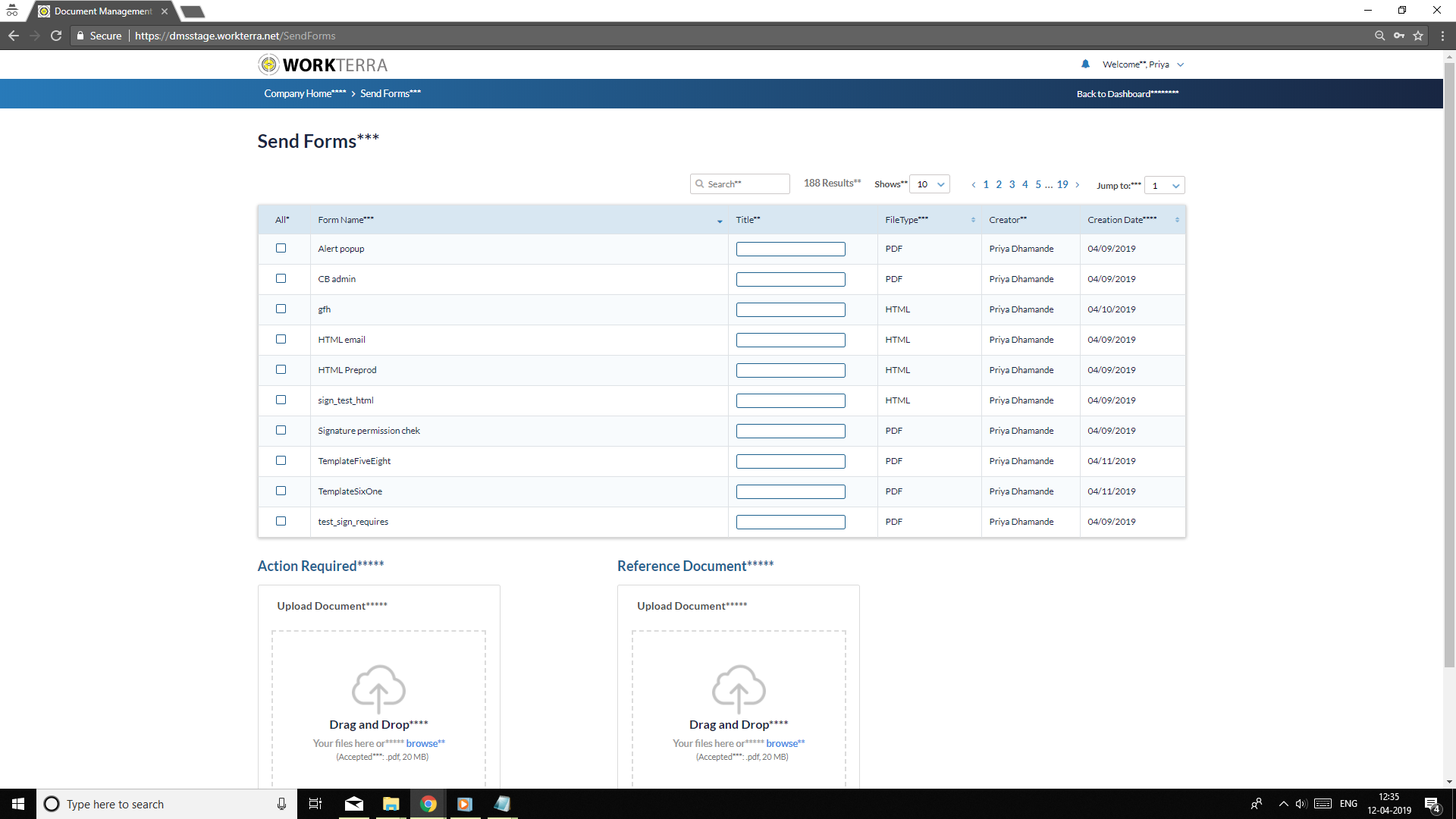The width and height of the screenshot is (1456, 819).
Task: Sort the Creation Date column
Action: click(x=1177, y=219)
